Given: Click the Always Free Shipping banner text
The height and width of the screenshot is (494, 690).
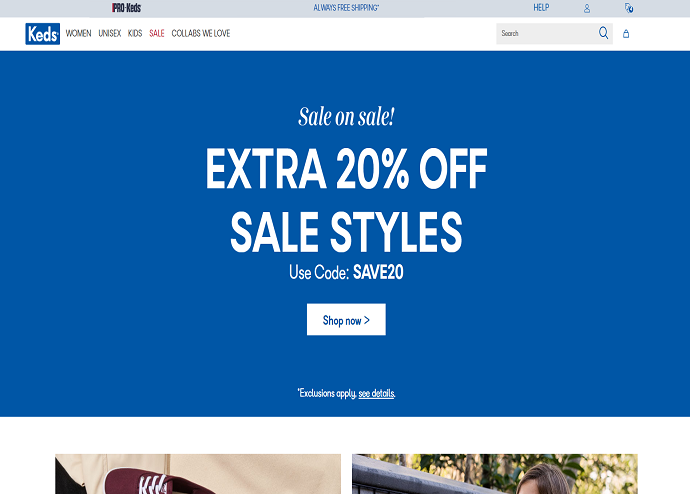Looking at the screenshot, I should tap(346, 8).
